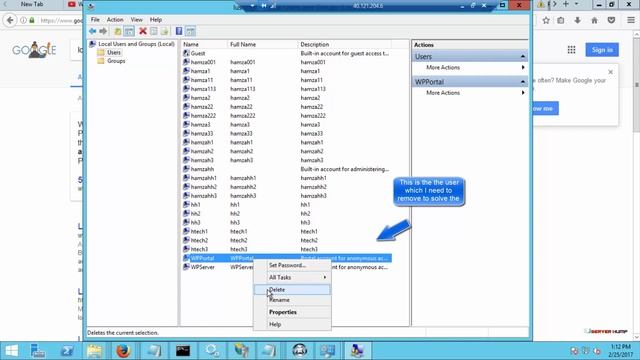This screenshot has width=640, height=360.
Task: Open Server Manager from the taskbar
Action: [38, 351]
